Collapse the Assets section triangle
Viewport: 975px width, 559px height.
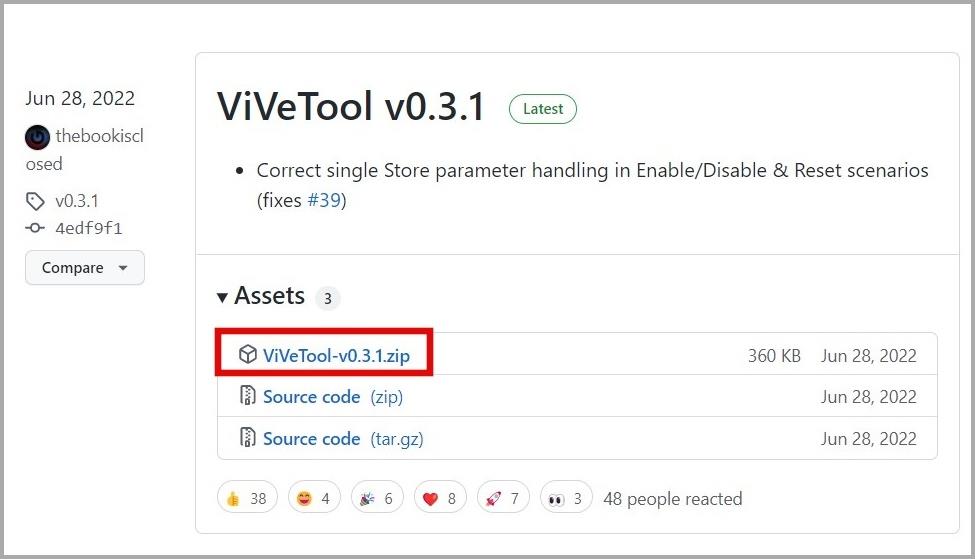click(x=222, y=297)
